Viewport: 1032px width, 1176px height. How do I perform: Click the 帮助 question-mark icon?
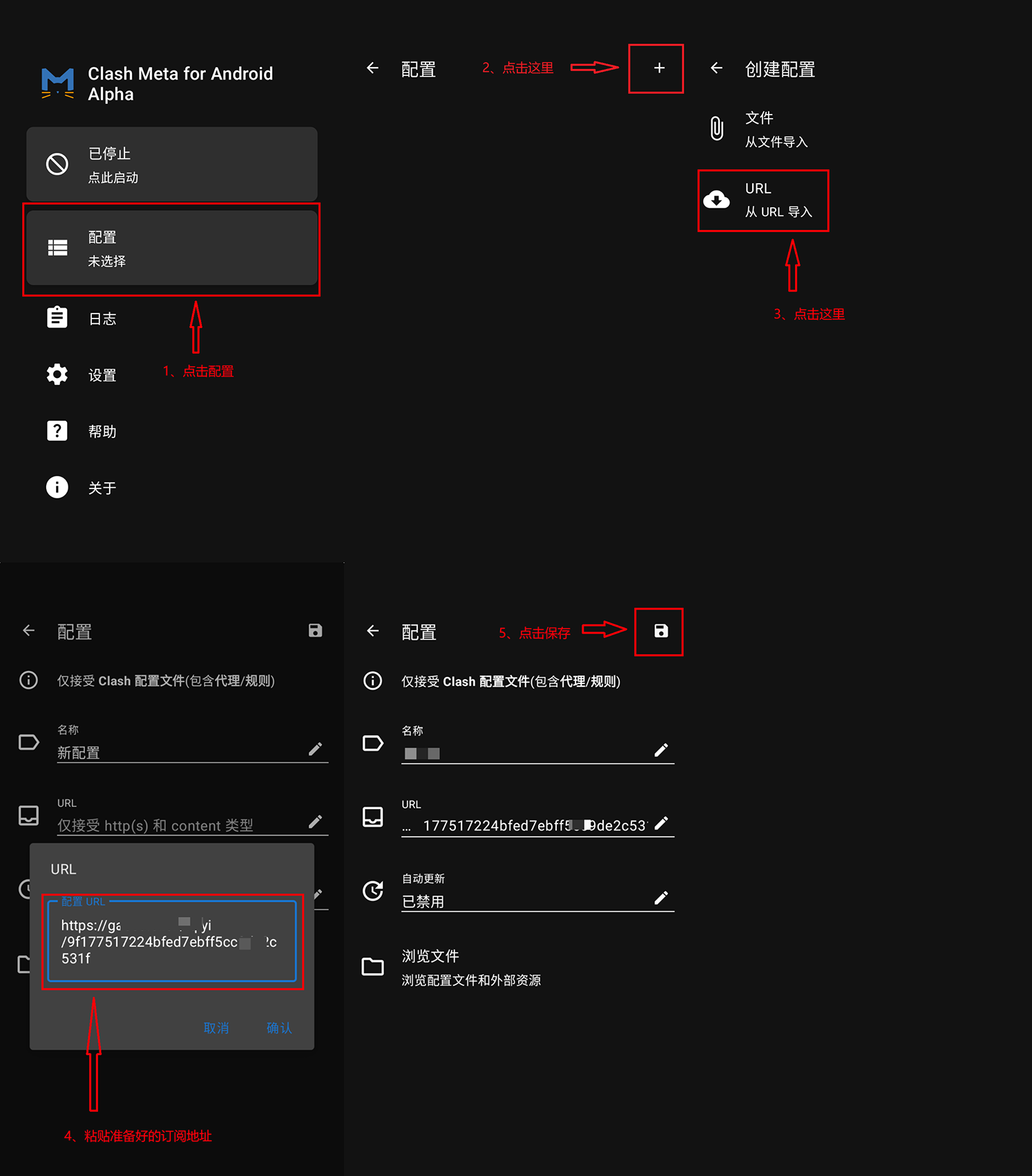pyautogui.click(x=57, y=431)
